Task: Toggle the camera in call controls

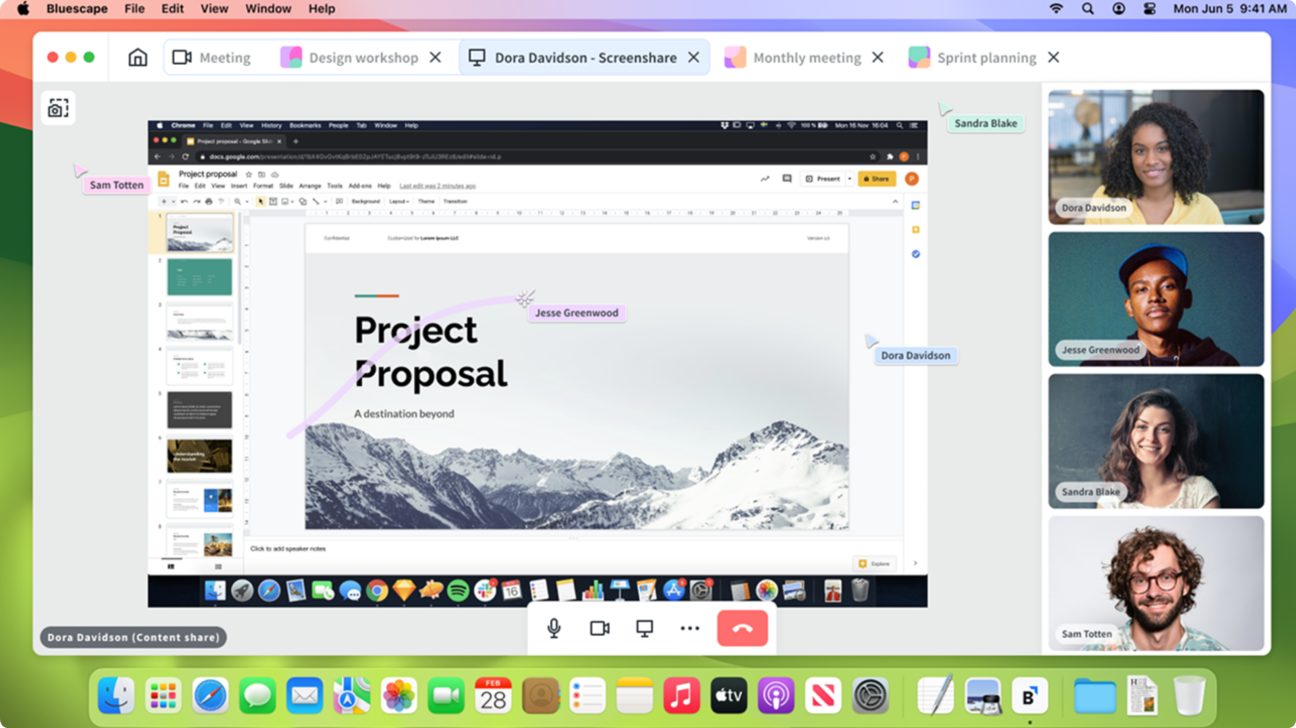Action: coord(599,628)
